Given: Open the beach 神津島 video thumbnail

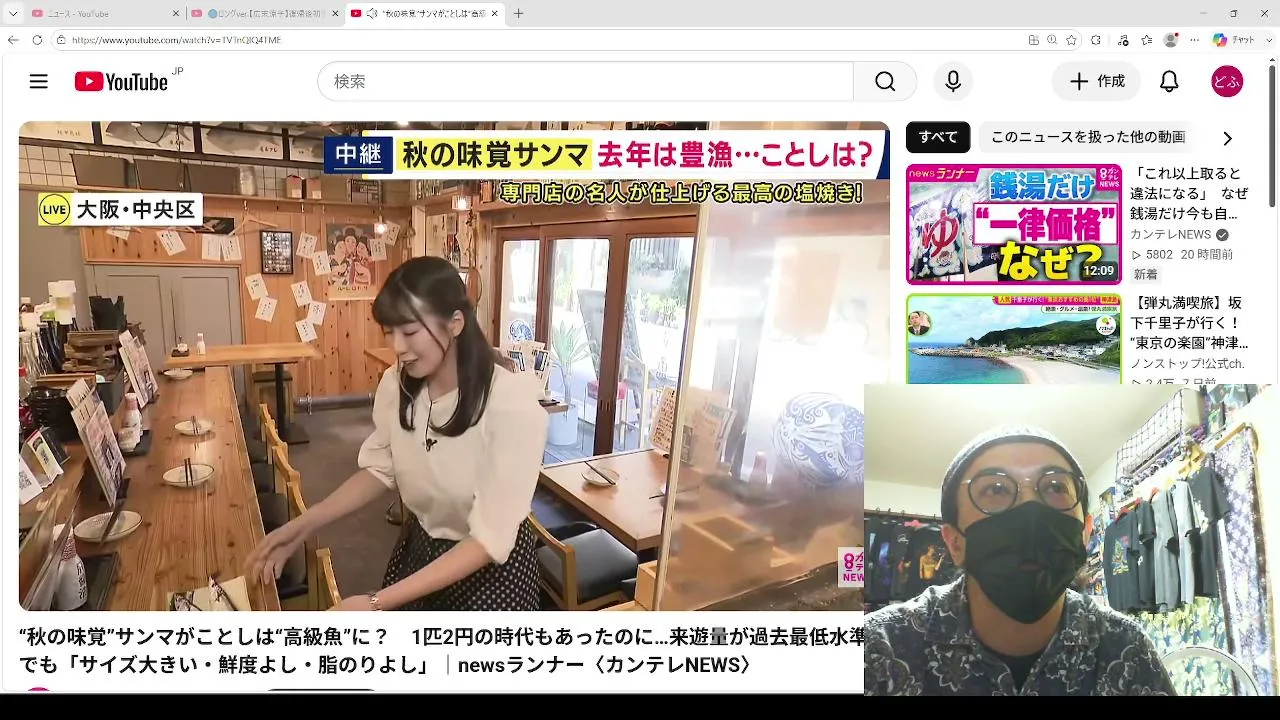Looking at the screenshot, I should pyautogui.click(x=1014, y=339).
